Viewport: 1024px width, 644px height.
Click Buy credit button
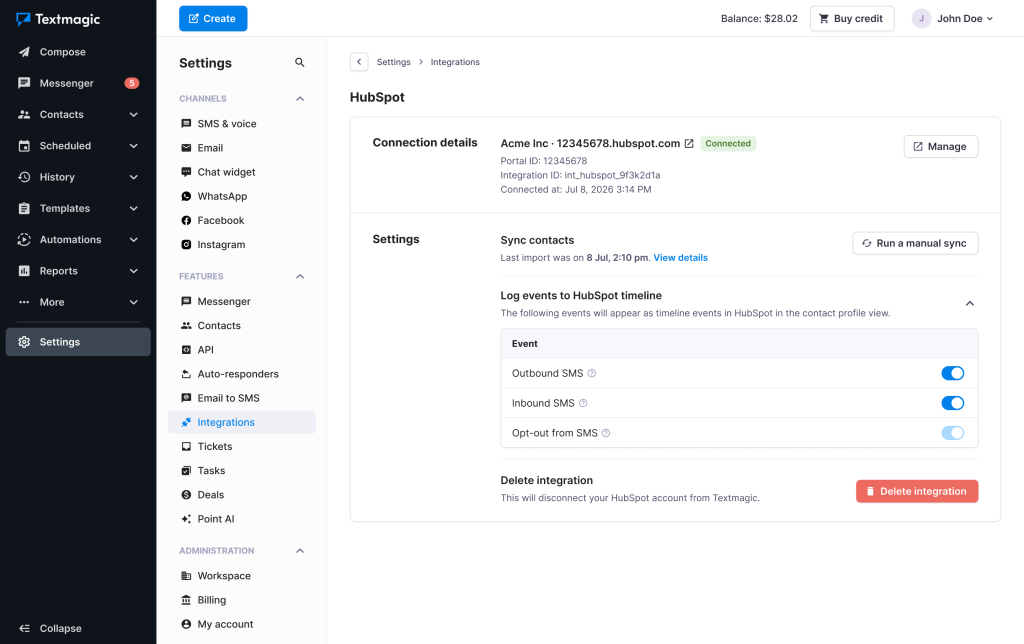(852, 18)
